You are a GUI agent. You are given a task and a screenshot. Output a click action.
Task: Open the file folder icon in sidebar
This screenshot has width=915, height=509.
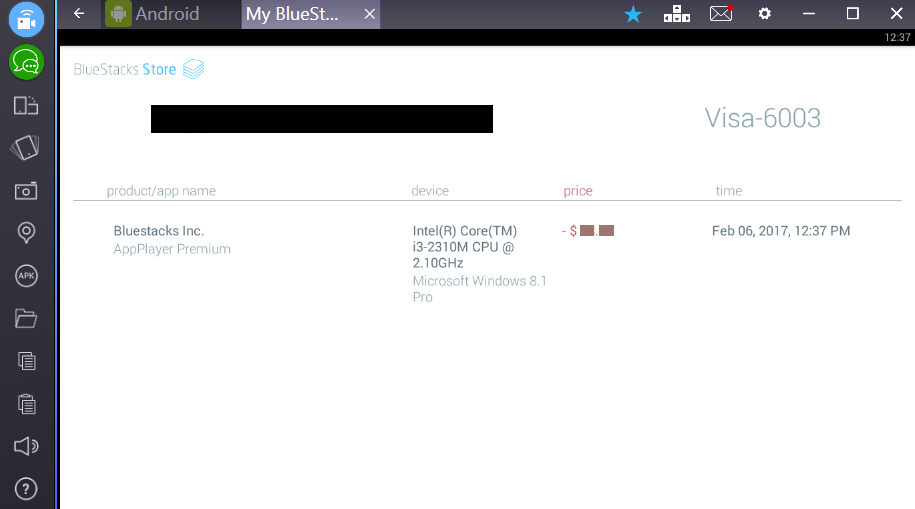[26, 318]
